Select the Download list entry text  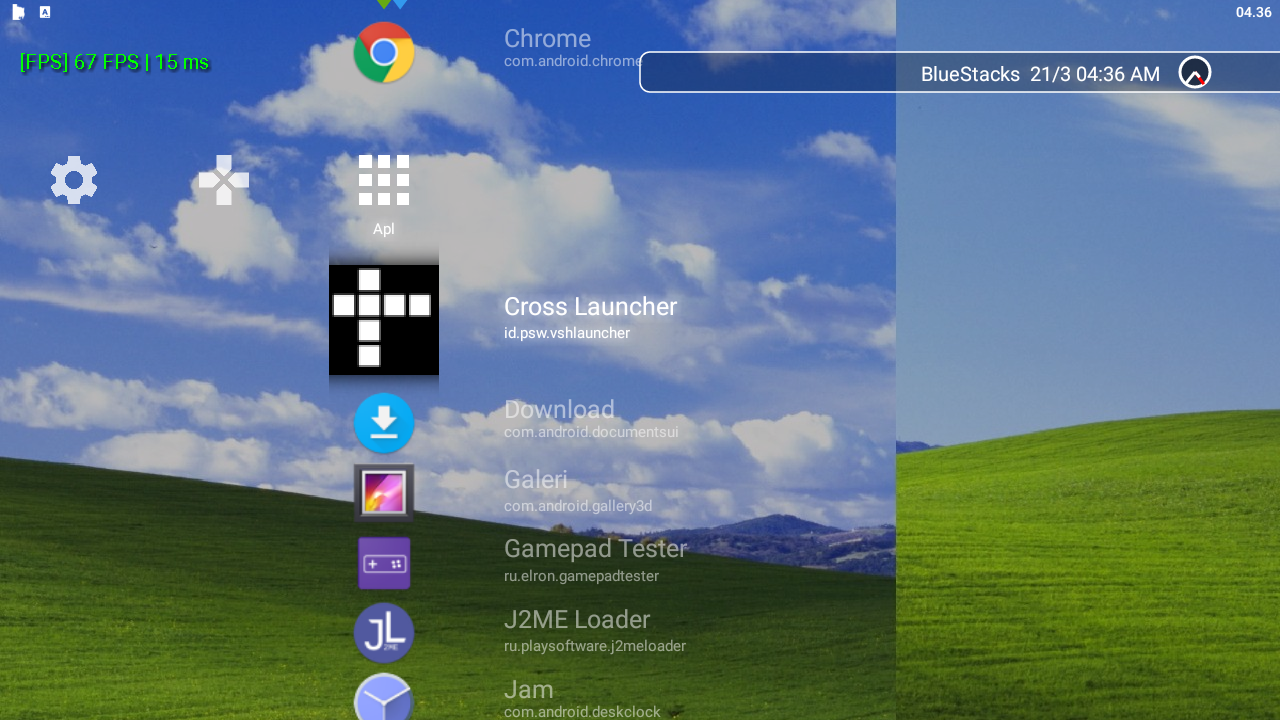pyautogui.click(x=559, y=410)
